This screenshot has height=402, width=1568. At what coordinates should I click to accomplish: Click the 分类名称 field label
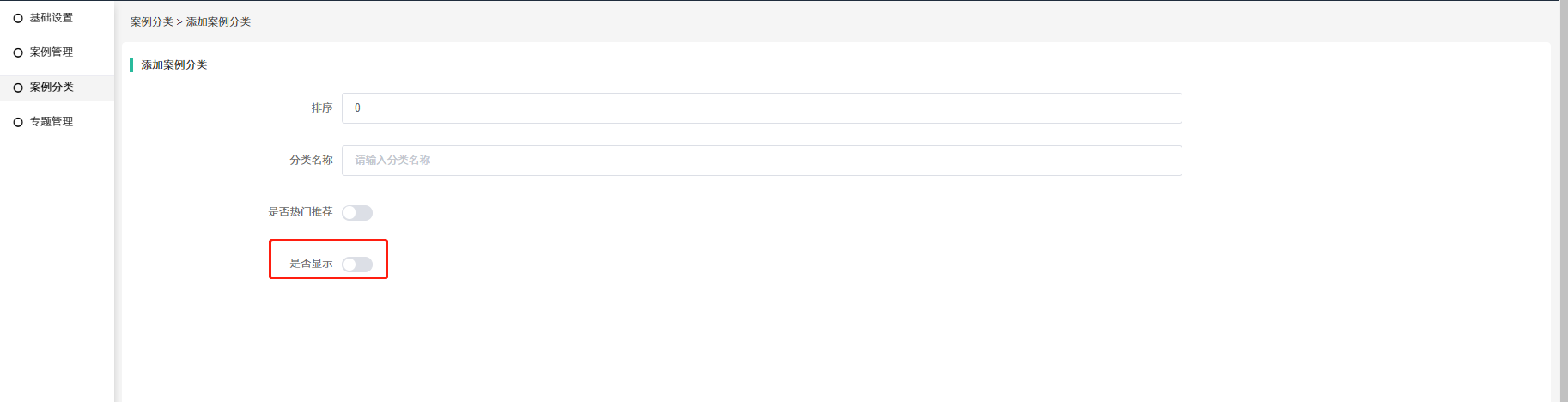coord(311,161)
